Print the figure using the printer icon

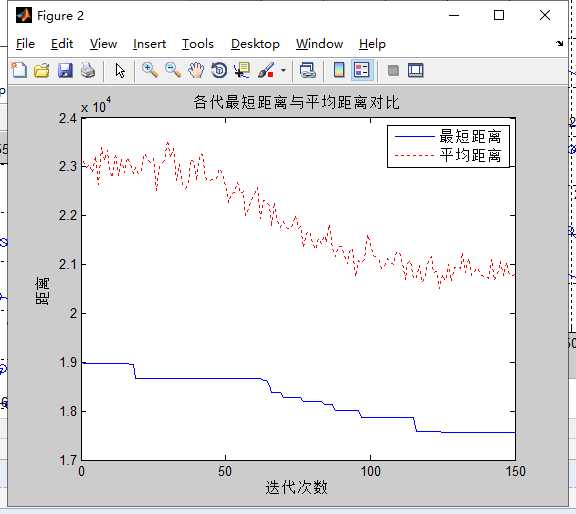pos(88,70)
